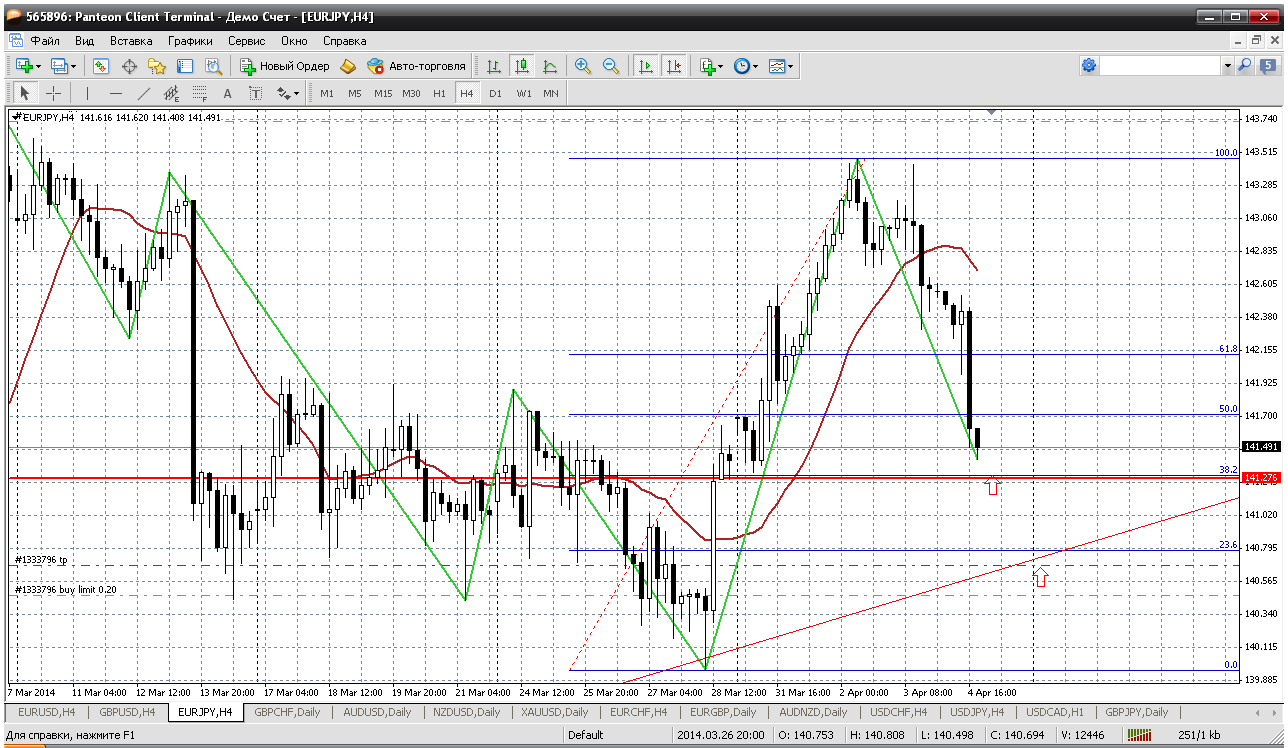Open the Графики menu
Viewport: 1288px width, 748px height.
coord(190,41)
